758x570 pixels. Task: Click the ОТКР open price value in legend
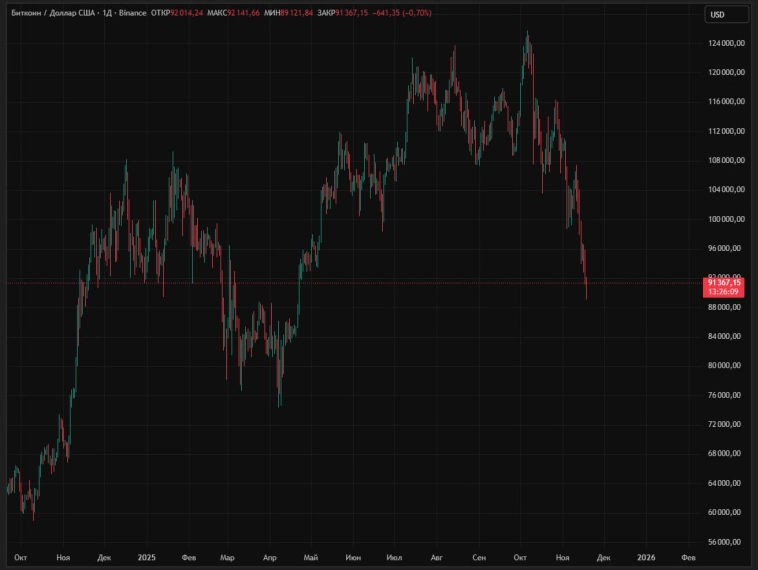pyautogui.click(x=186, y=12)
